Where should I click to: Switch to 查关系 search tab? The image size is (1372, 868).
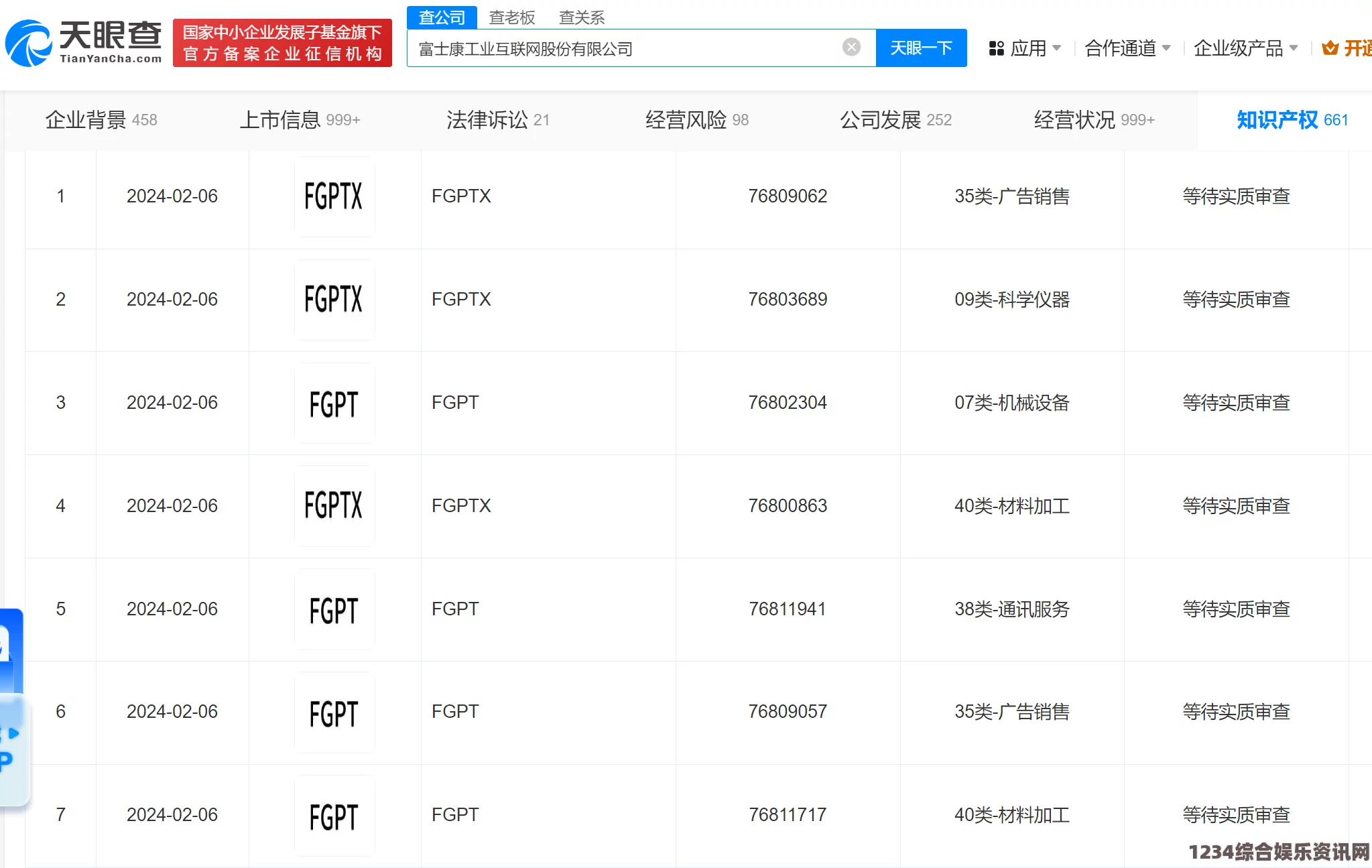click(x=582, y=17)
